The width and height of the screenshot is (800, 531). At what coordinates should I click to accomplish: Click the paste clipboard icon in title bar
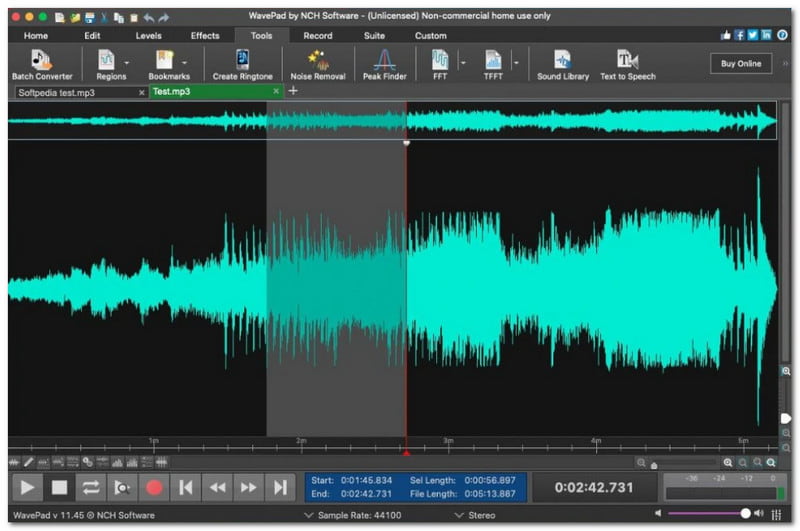point(134,17)
